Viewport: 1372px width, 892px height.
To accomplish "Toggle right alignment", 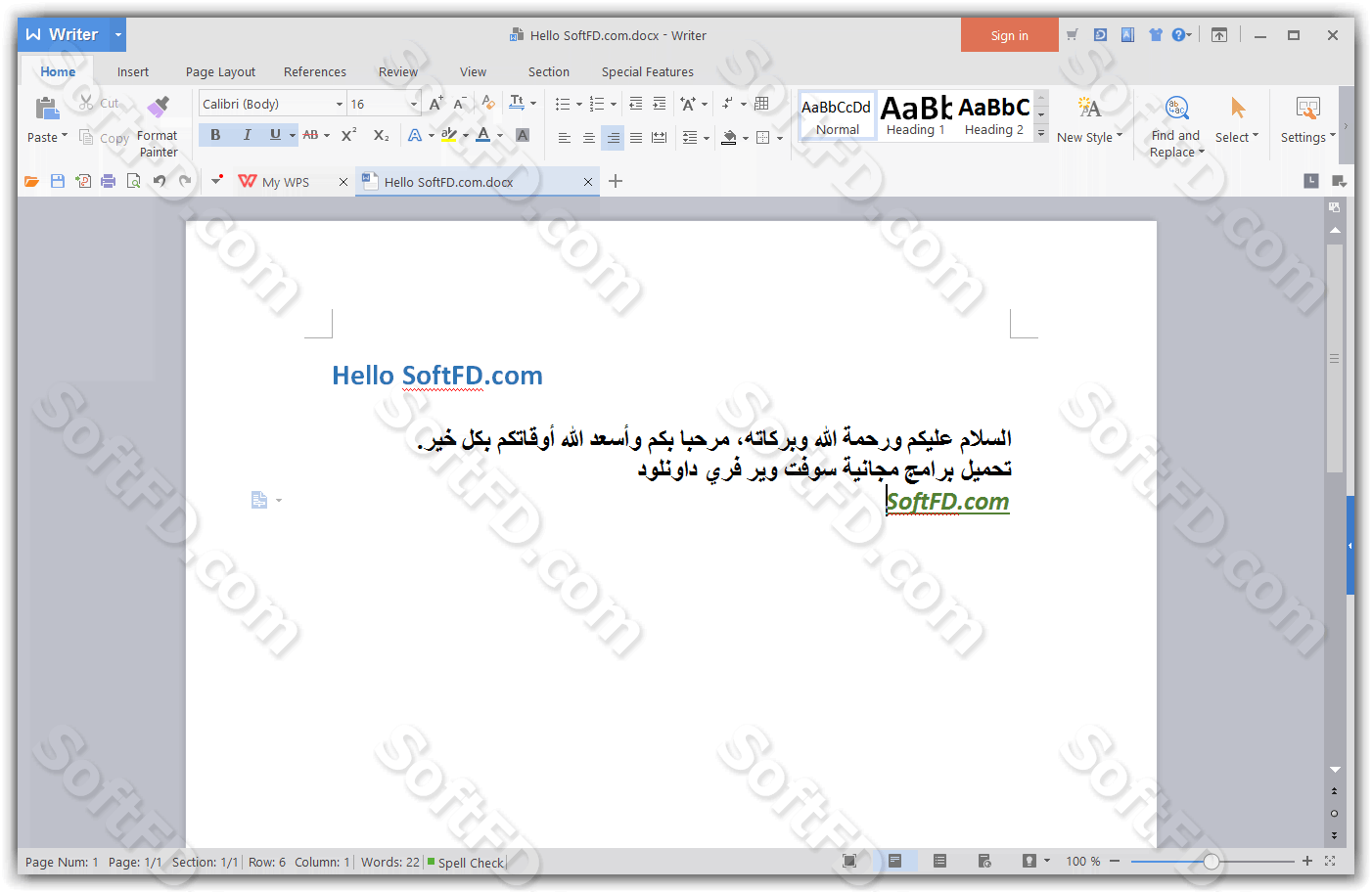I will tap(613, 137).
